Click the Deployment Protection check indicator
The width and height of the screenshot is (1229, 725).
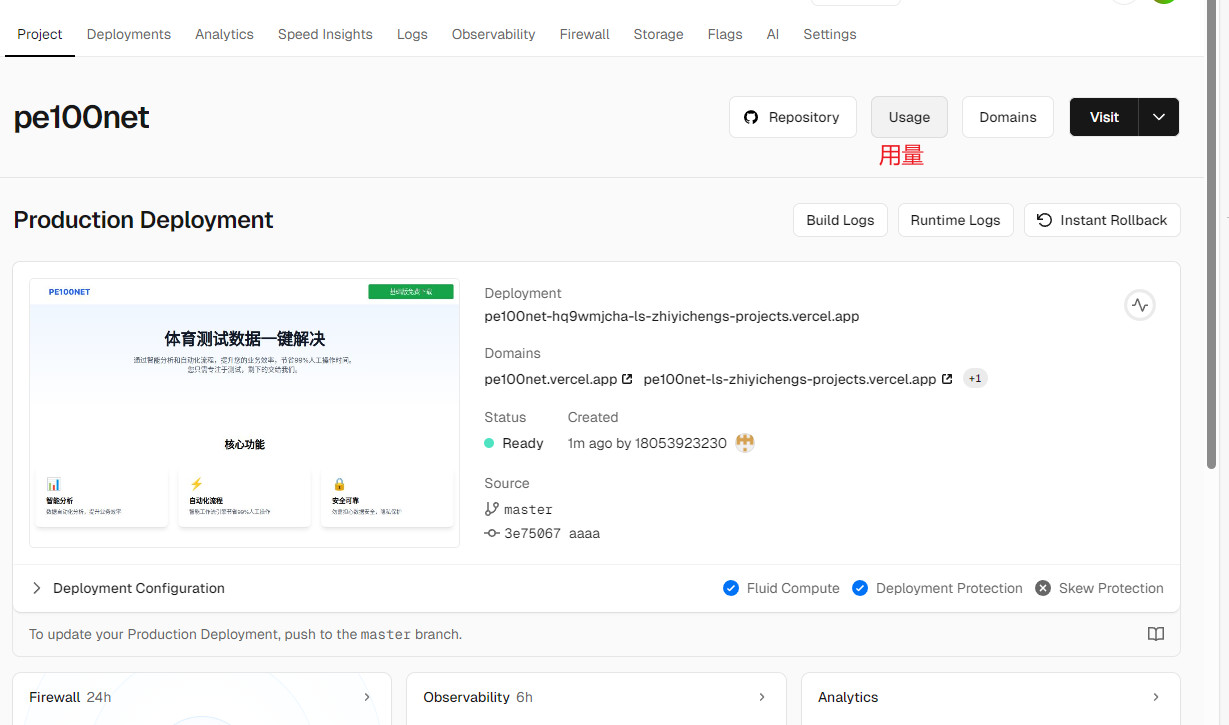tap(860, 588)
